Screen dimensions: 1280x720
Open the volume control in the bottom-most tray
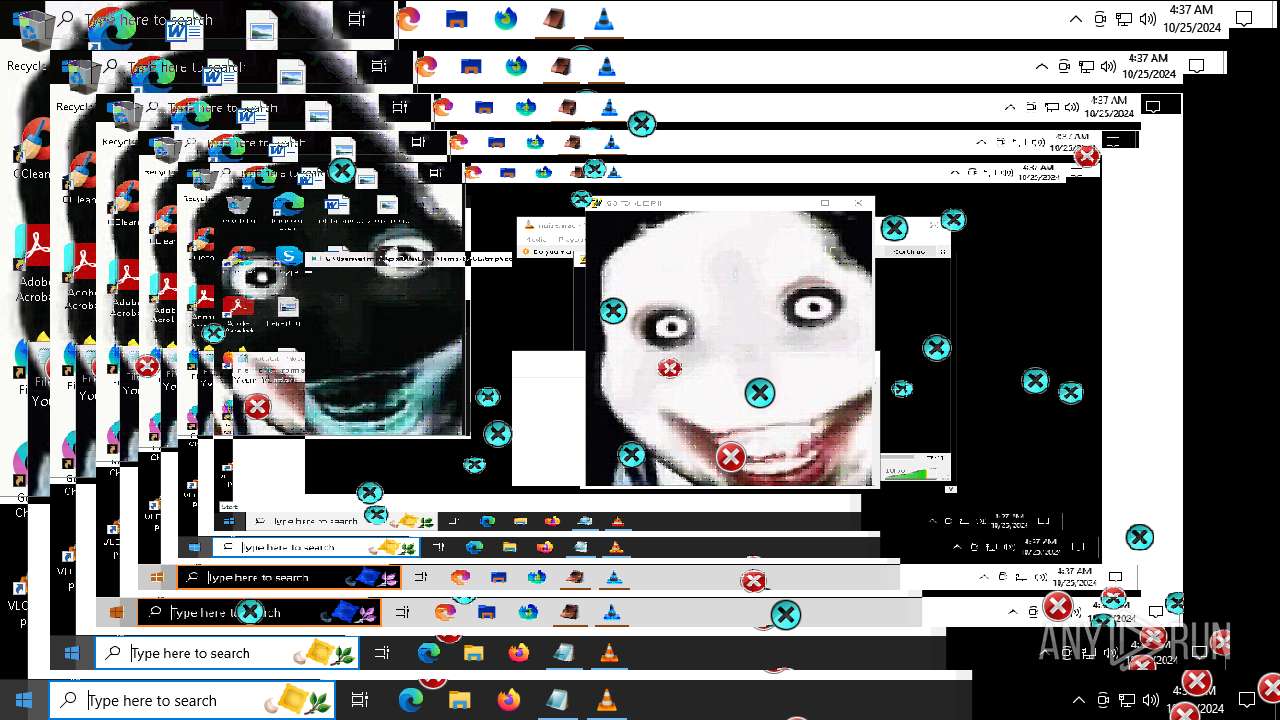pos(1151,700)
